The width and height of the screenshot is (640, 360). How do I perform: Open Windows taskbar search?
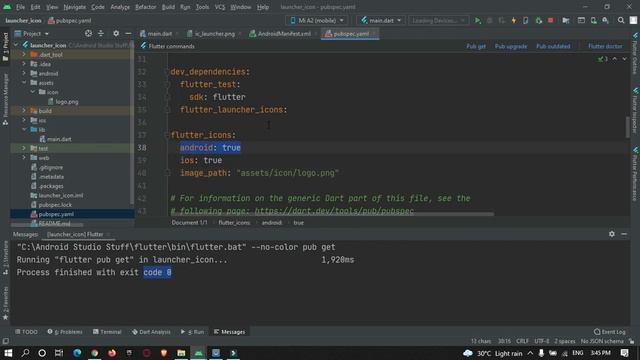[x=25, y=353]
